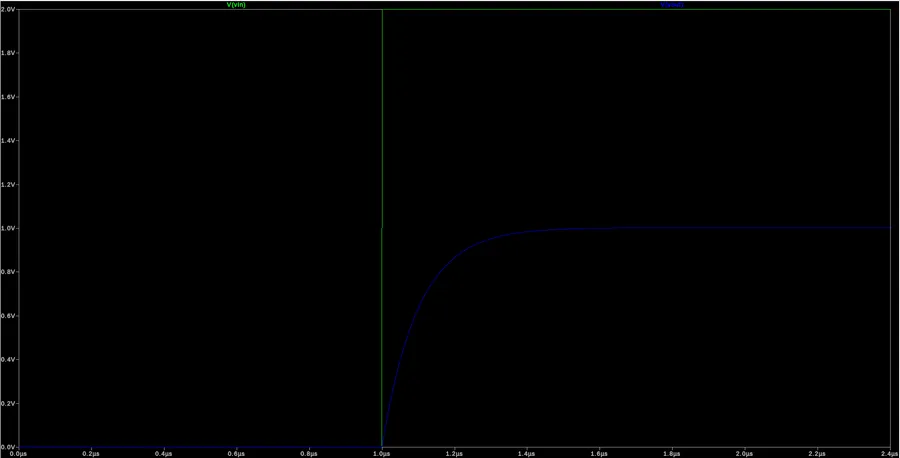Click the 1.4V vertical axis label

[x=7, y=141]
